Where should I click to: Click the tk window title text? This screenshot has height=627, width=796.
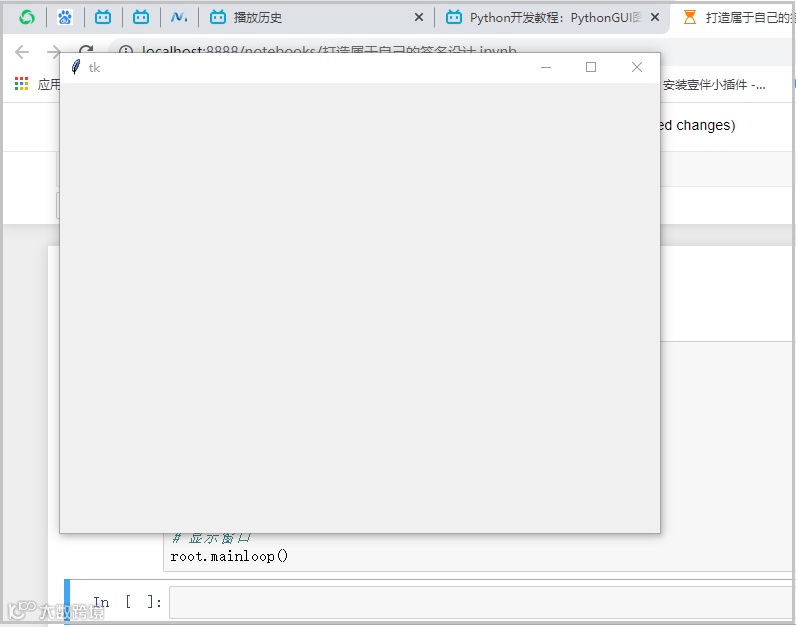(94, 68)
